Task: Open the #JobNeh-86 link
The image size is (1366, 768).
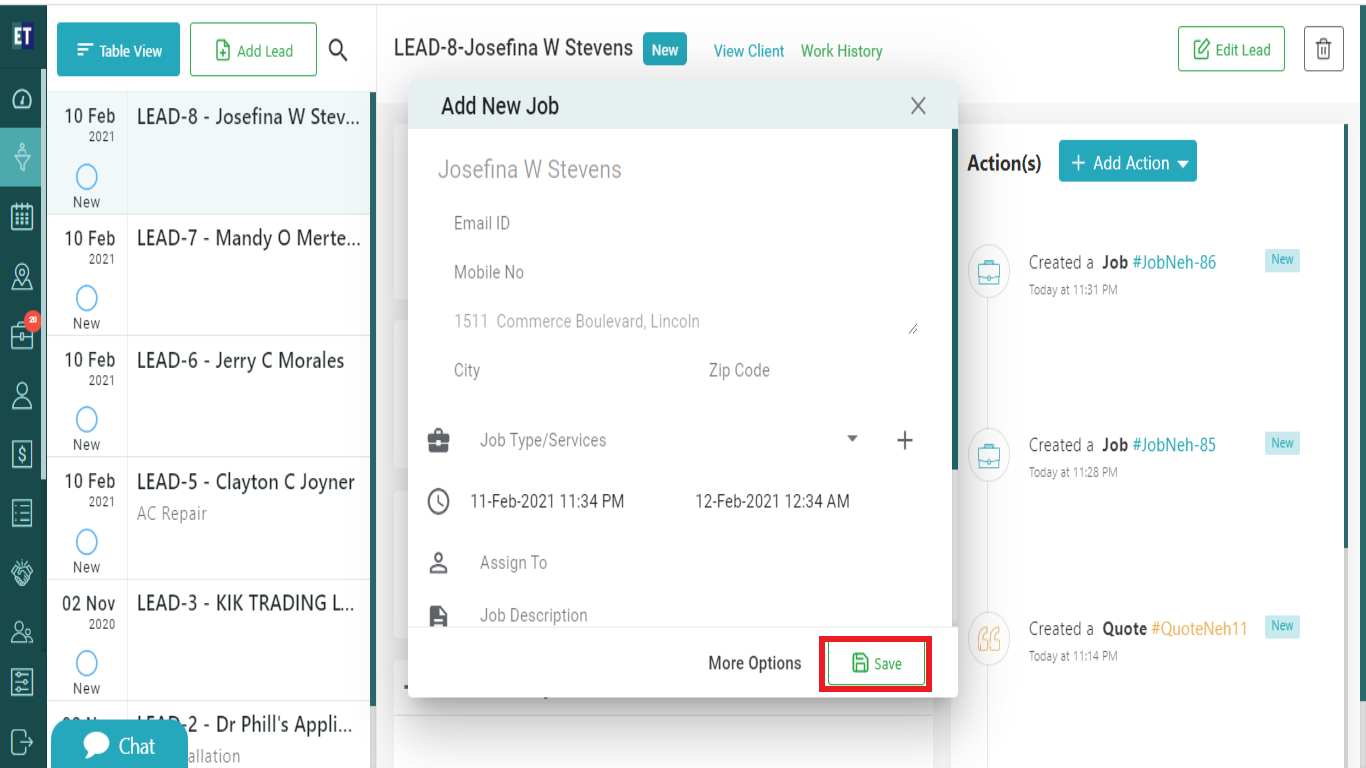Action: 1174,263
